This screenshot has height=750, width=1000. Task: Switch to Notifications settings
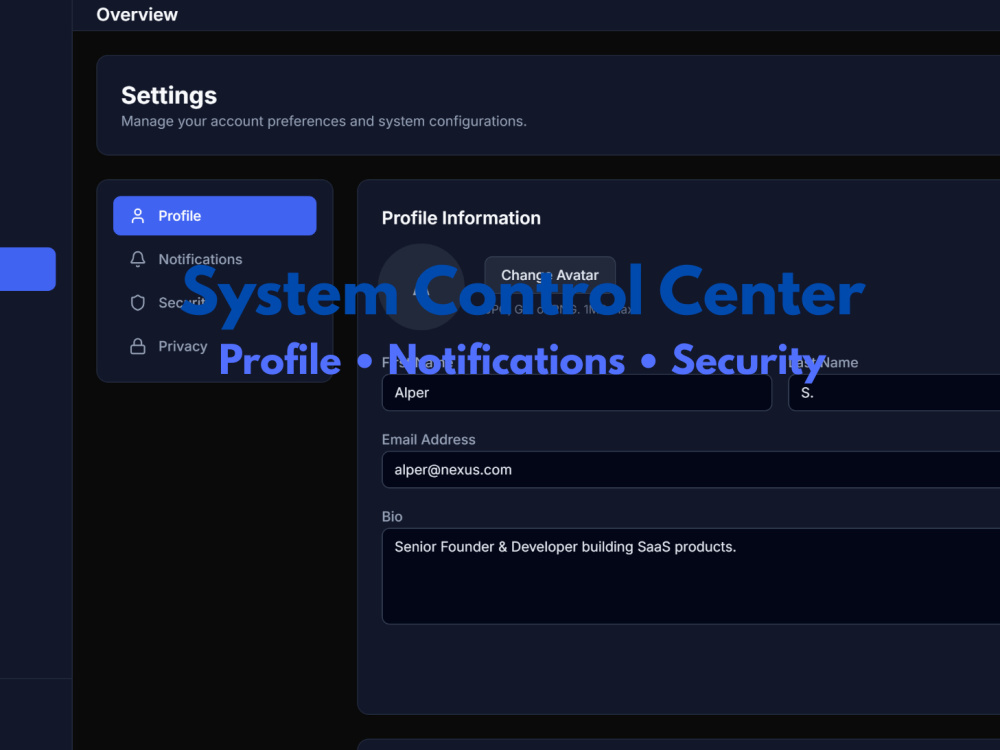click(214, 259)
